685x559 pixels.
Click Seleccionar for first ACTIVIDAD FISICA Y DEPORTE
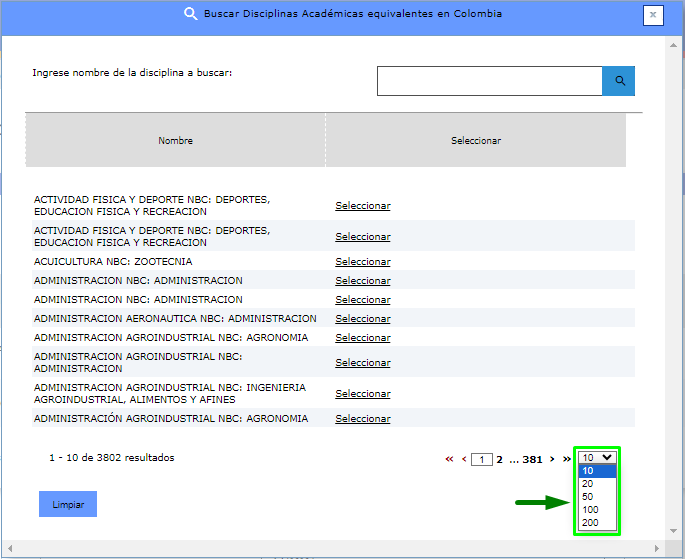tap(362, 206)
